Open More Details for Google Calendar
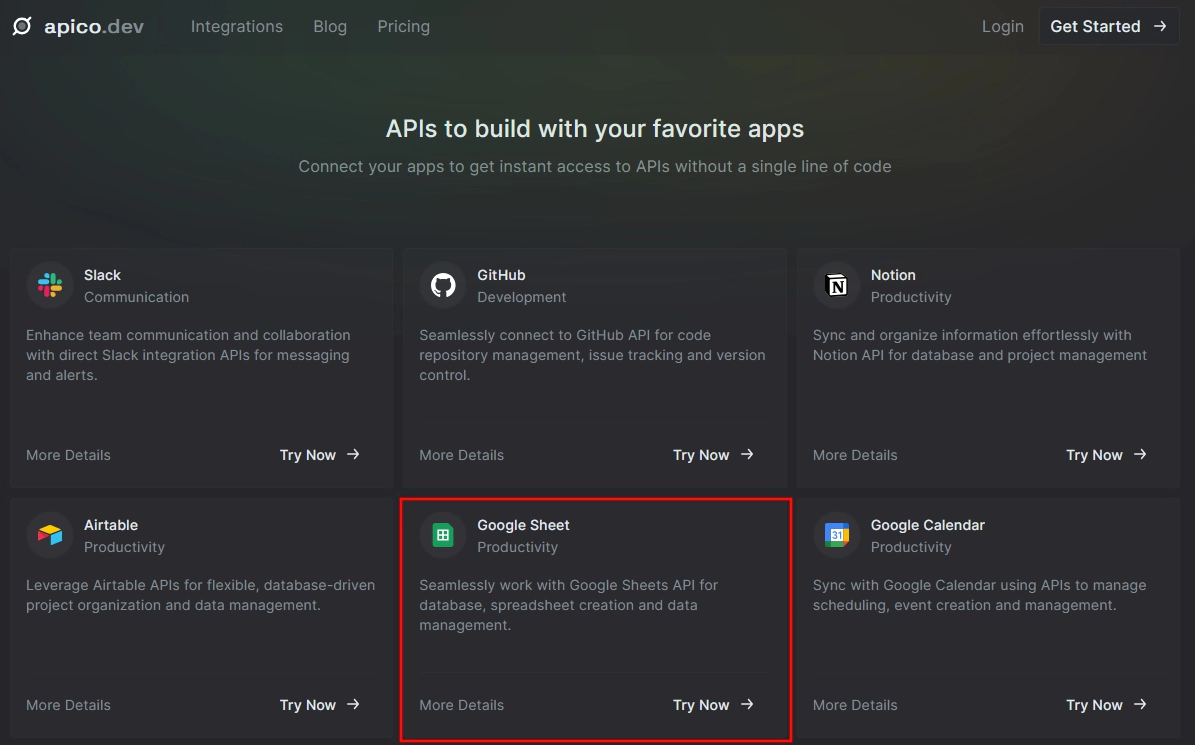This screenshot has height=745, width=1195. pyautogui.click(x=854, y=705)
